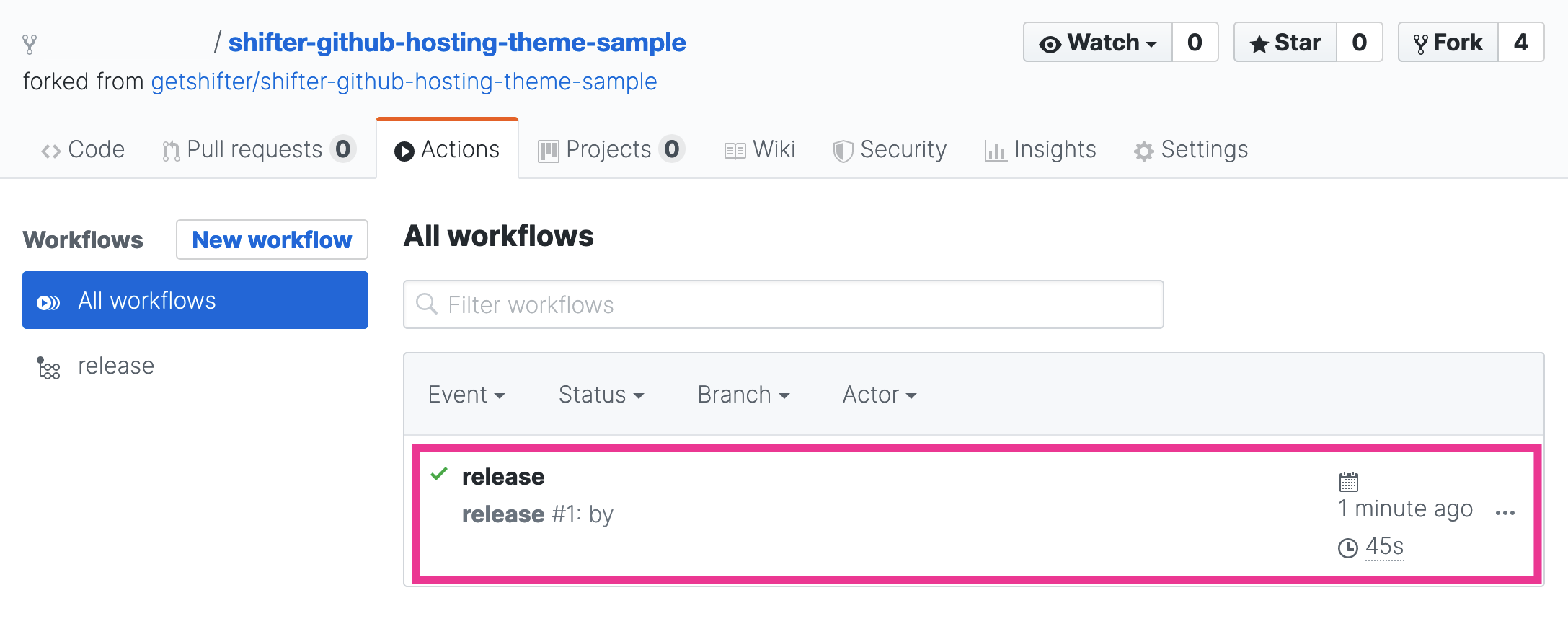
Task: Click the Star count of 0
Action: point(1360,43)
